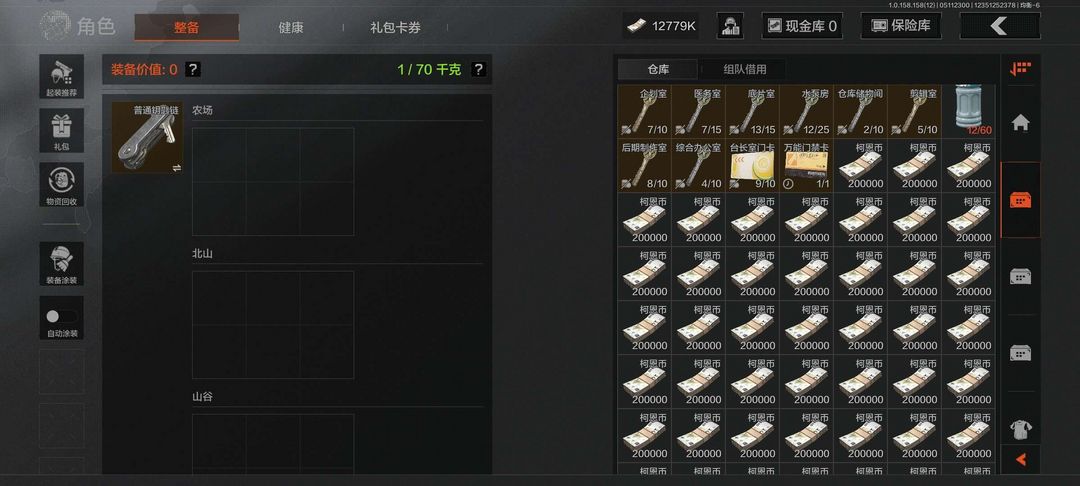This screenshot has width=1080, height=486.
Task: Select the water bottle item in warehouse
Action: (968, 112)
